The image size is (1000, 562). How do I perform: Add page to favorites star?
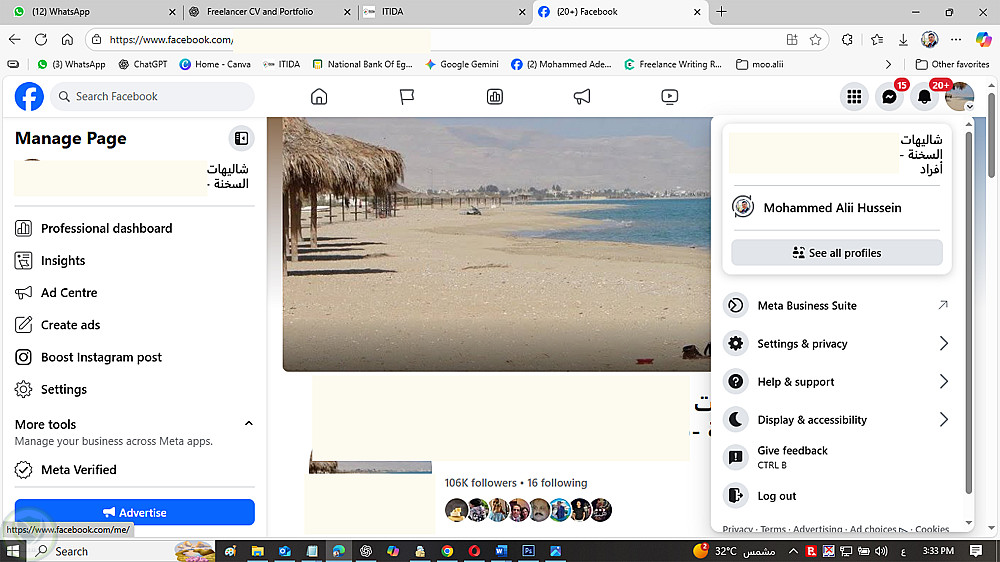click(x=815, y=40)
